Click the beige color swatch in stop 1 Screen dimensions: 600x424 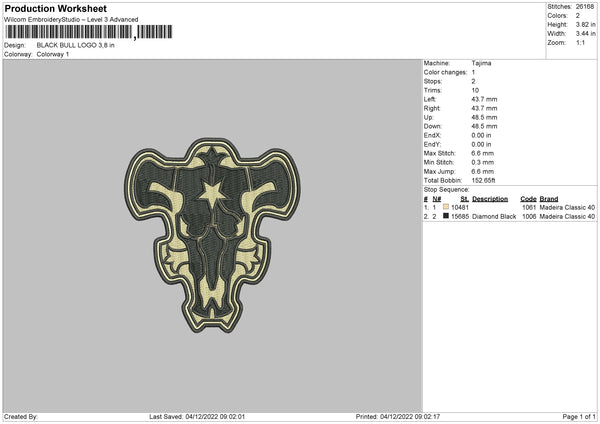pos(446,207)
